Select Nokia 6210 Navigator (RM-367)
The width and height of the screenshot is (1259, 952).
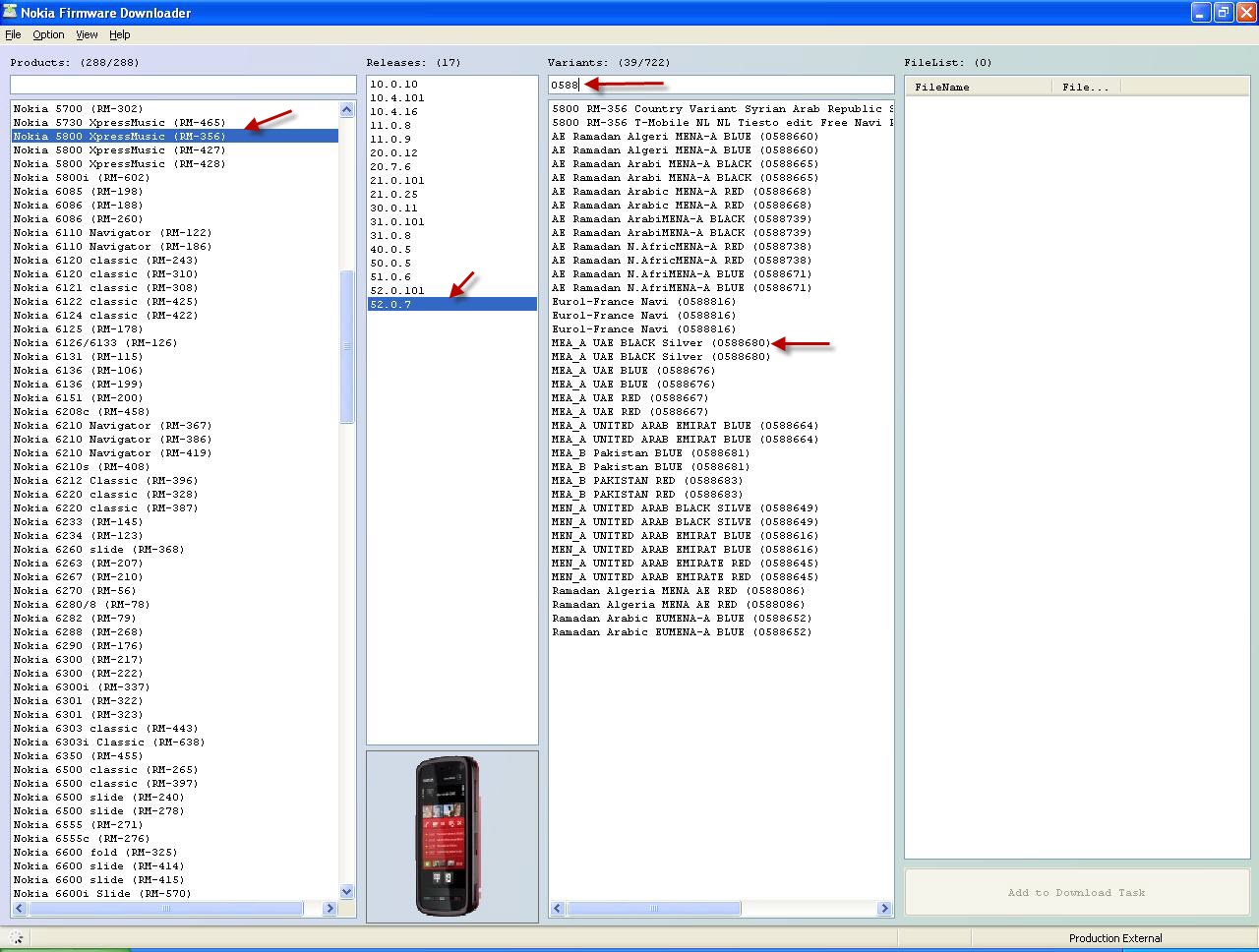click(175, 426)
